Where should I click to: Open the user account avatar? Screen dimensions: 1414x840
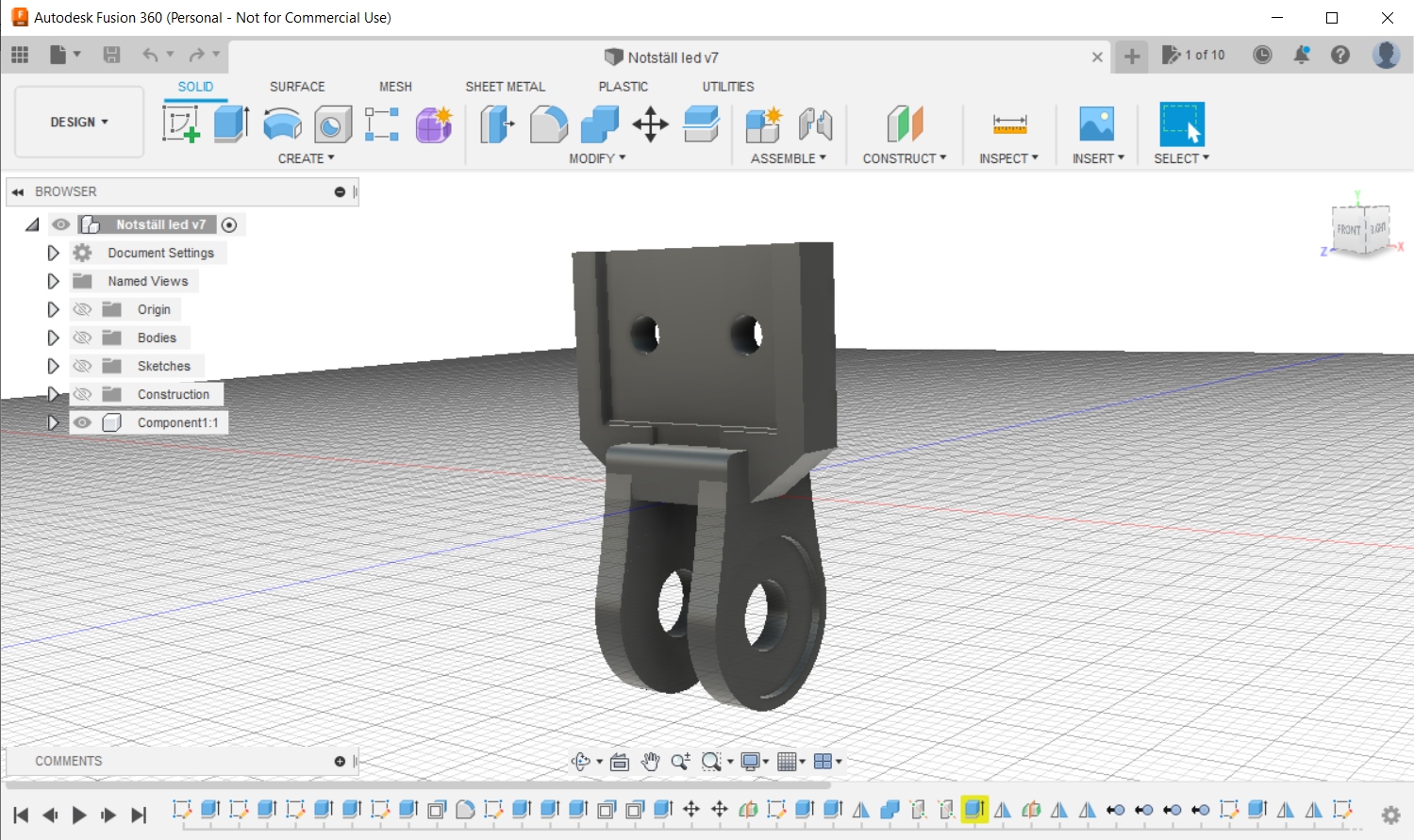[1386, 55]
